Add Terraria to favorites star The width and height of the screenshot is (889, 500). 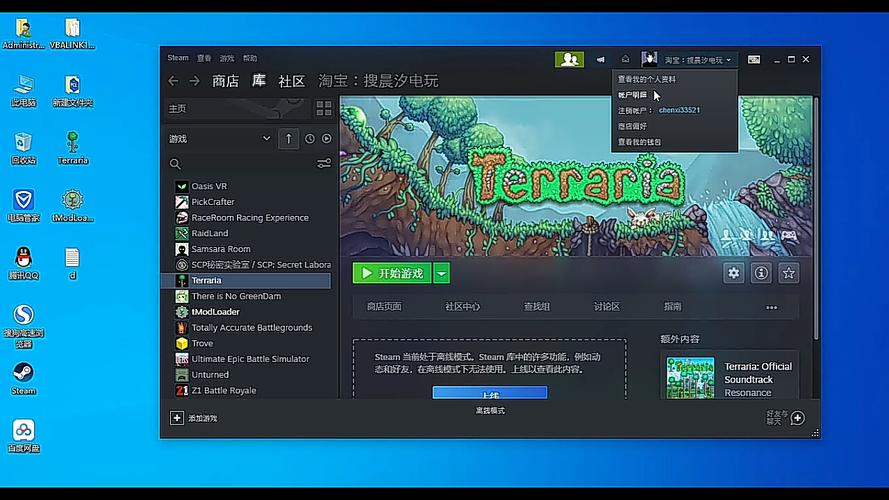tap(789, 273)
